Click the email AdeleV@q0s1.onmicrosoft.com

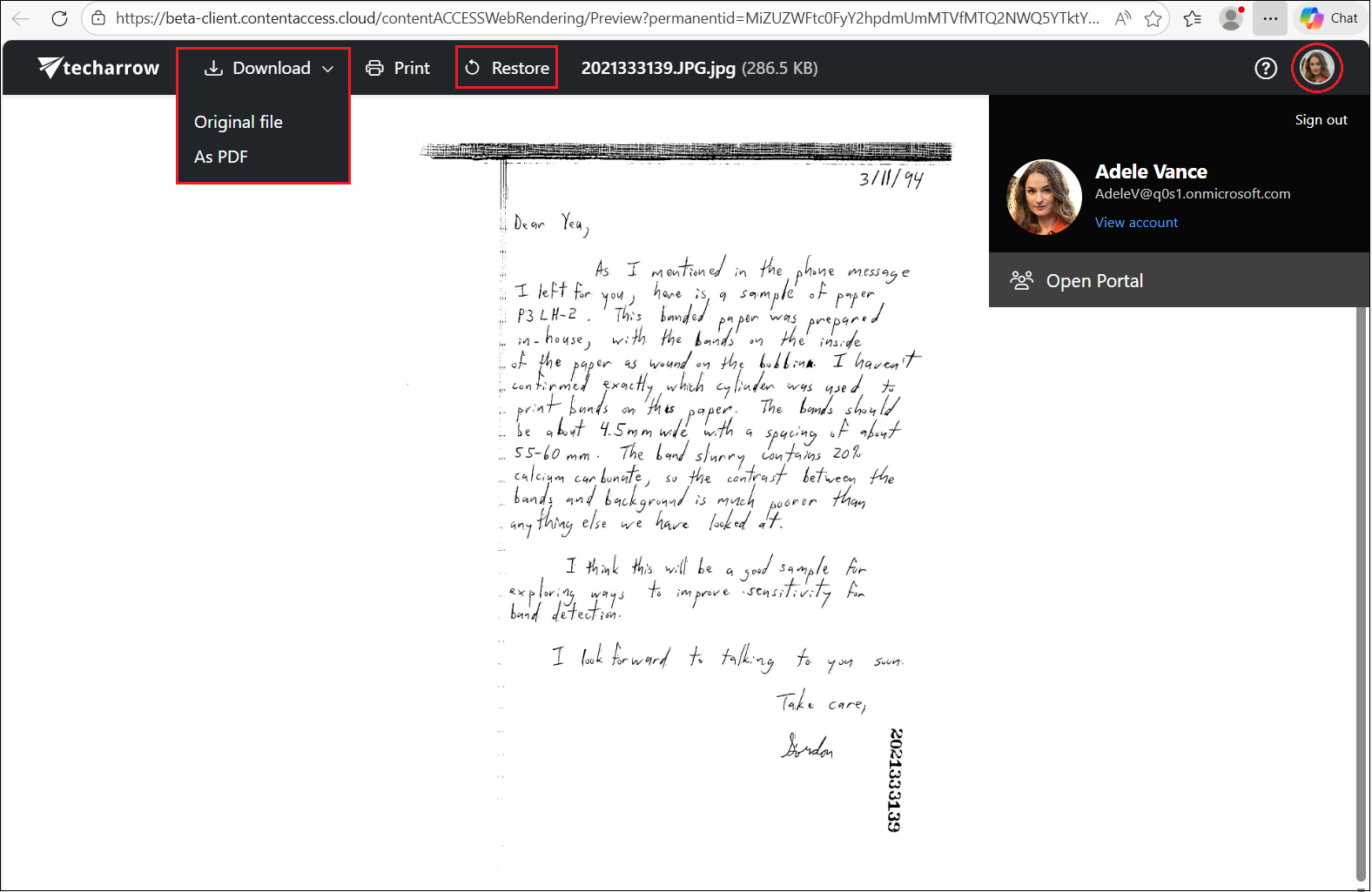pyautogui.click(x=1193, y=194)
